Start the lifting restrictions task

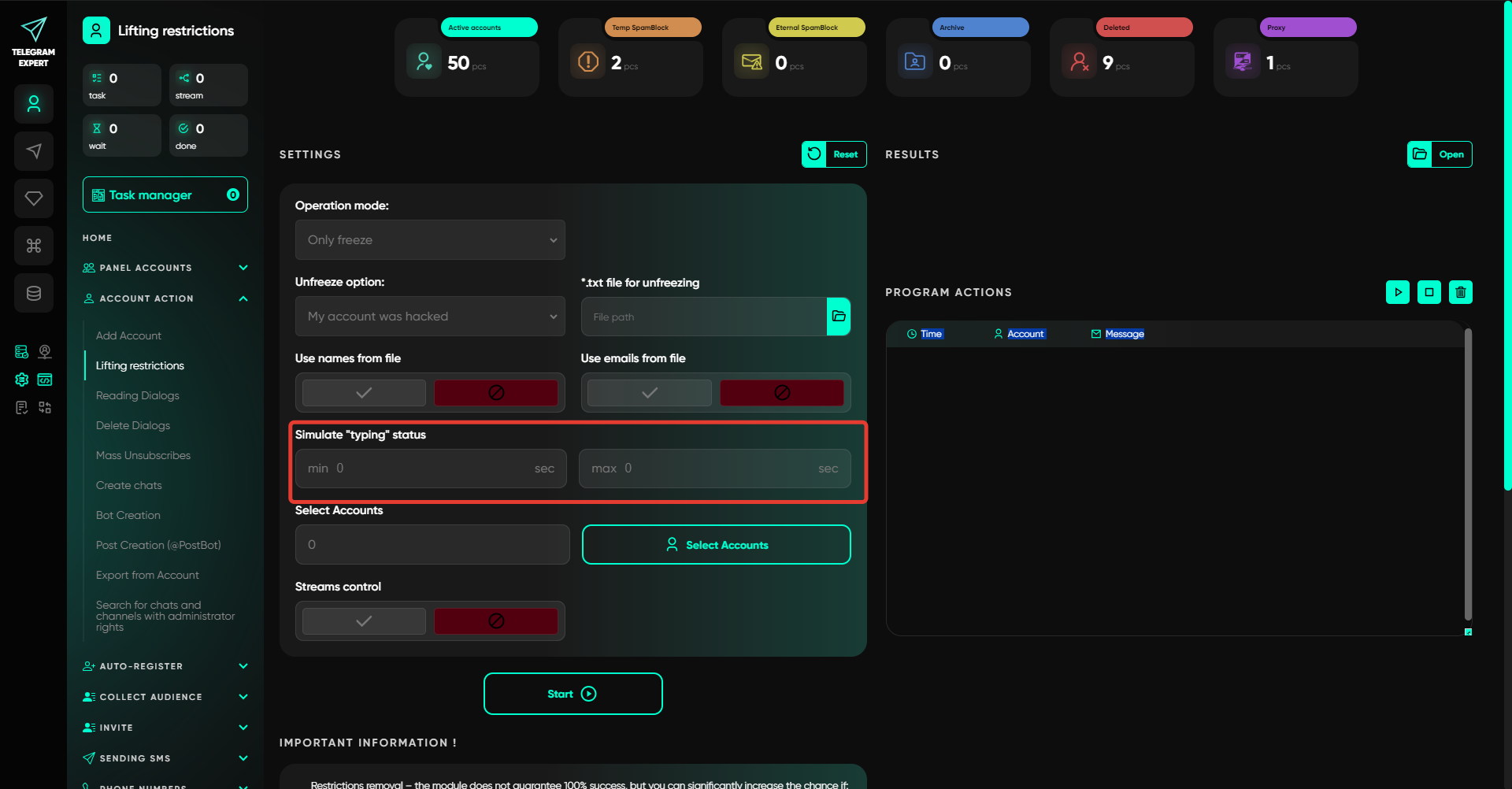(x=573, y=694)
